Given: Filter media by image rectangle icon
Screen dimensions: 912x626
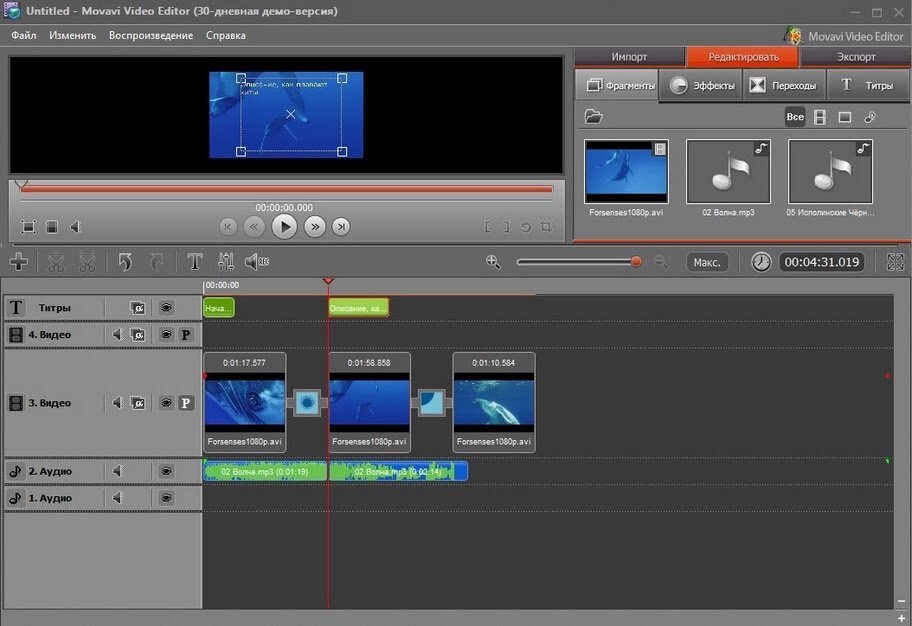Looking at the screenshot, I should click(x=845, y=118).
